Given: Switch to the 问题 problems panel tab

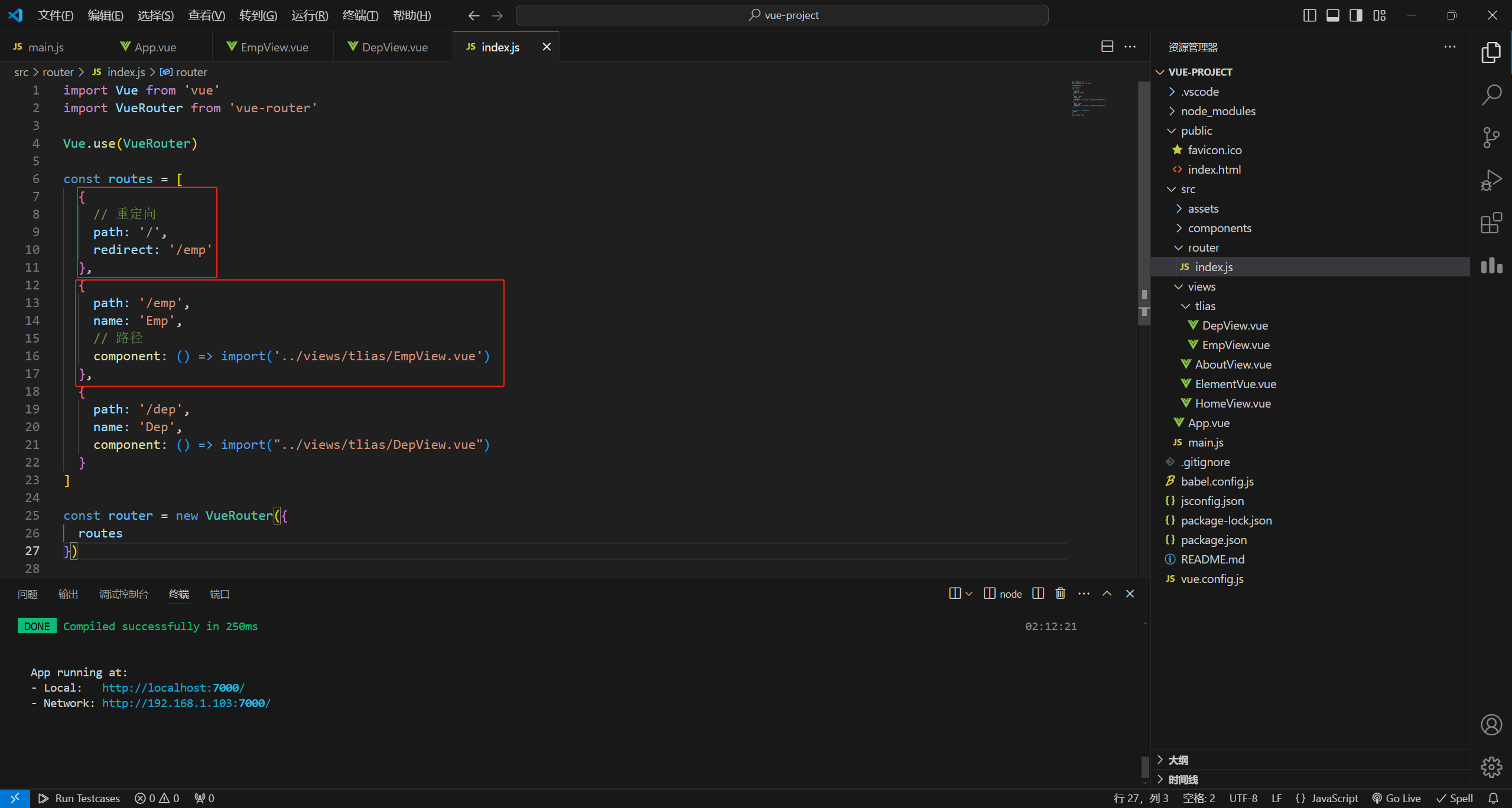Looking at the screenshot, I should pos(28,594).
